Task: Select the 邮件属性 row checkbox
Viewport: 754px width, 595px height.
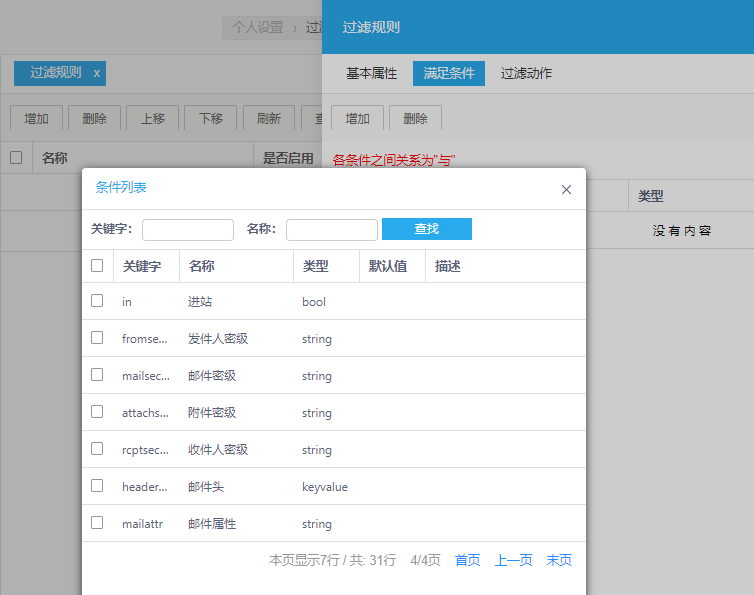Action: [x=97, y=523]
